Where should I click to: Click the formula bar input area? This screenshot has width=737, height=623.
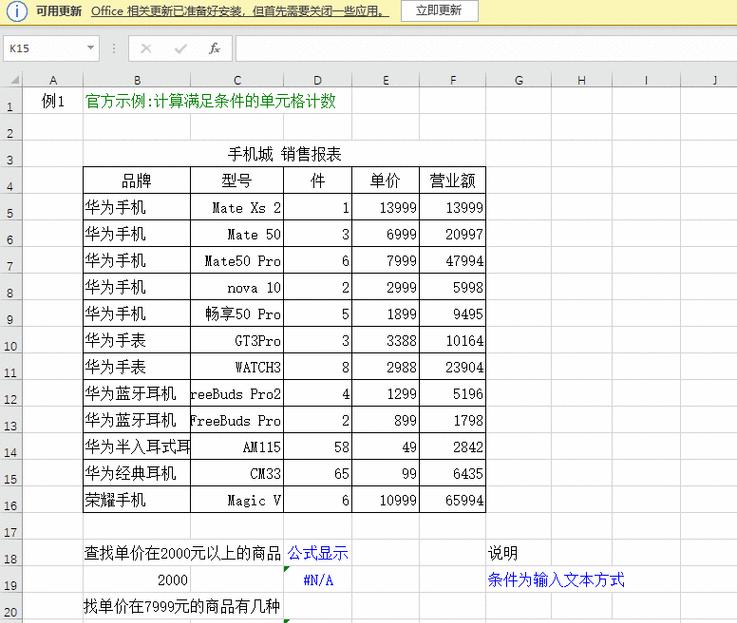pos(486,48)
